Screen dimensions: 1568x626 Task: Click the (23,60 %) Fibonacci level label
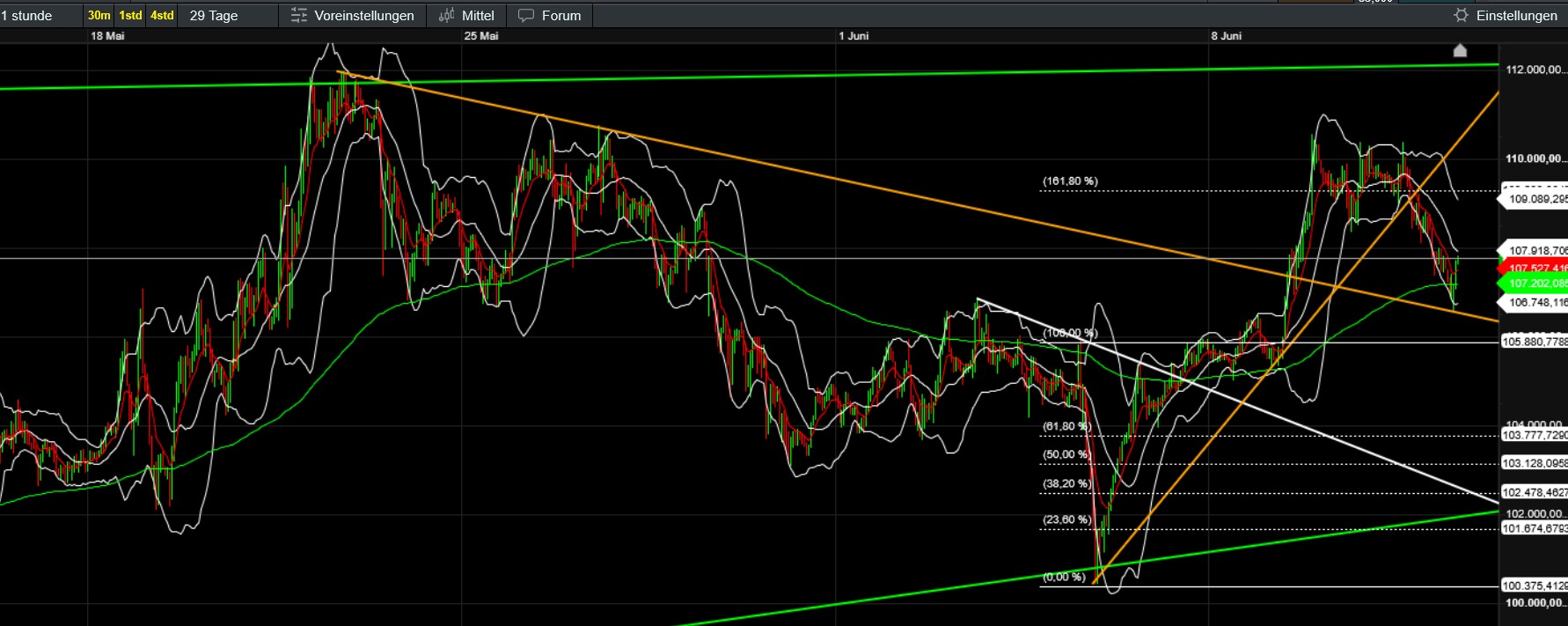click(x=1066, y=519)
